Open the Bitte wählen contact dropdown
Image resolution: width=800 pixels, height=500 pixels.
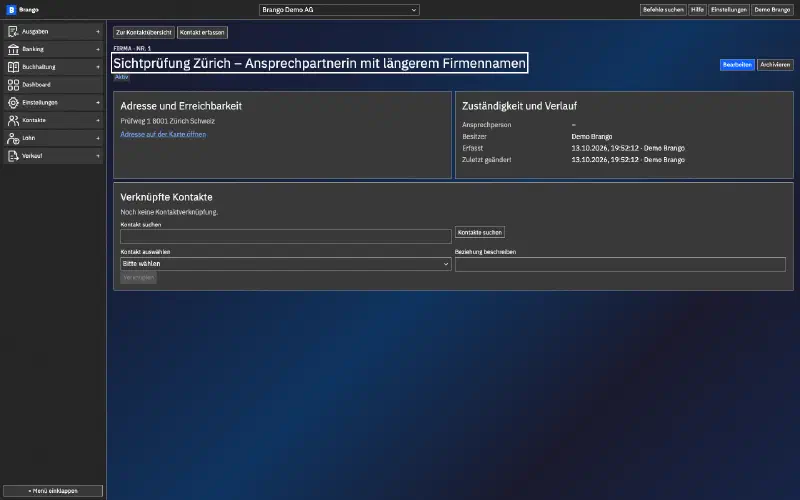point(286,264)
